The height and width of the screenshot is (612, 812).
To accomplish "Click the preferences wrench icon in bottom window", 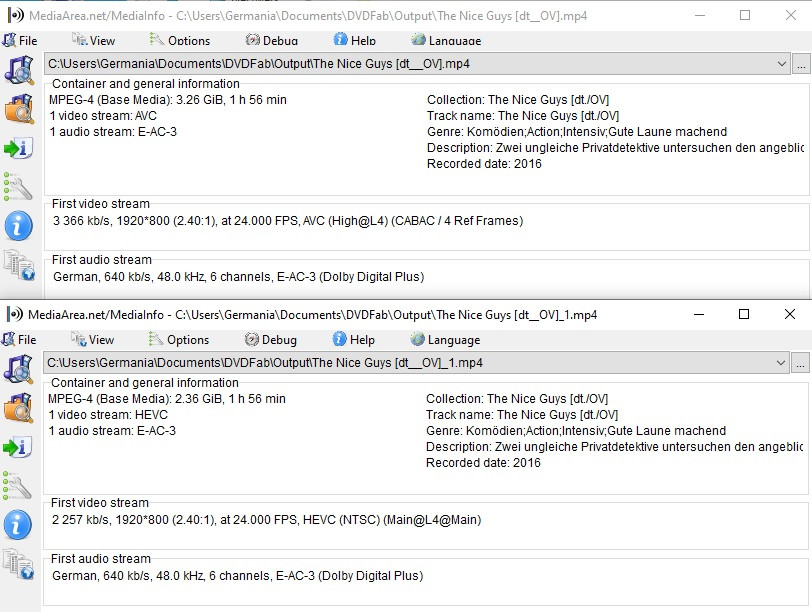I will (x=17, y=486).
